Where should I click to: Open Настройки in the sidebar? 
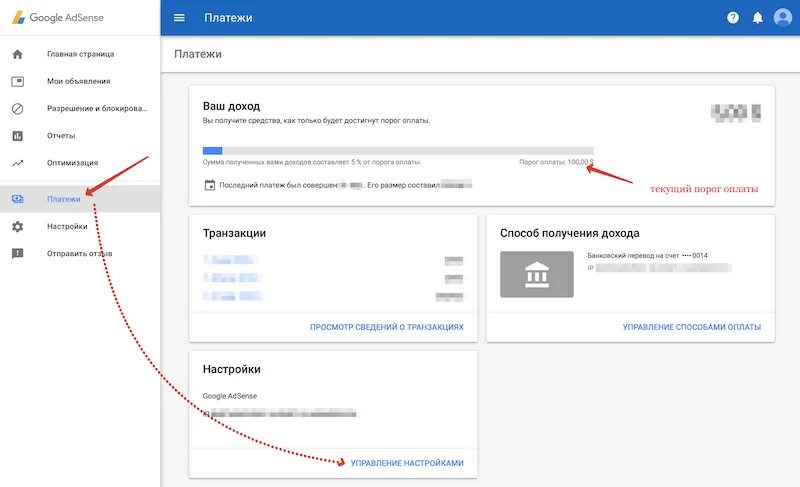coord(67,226)
